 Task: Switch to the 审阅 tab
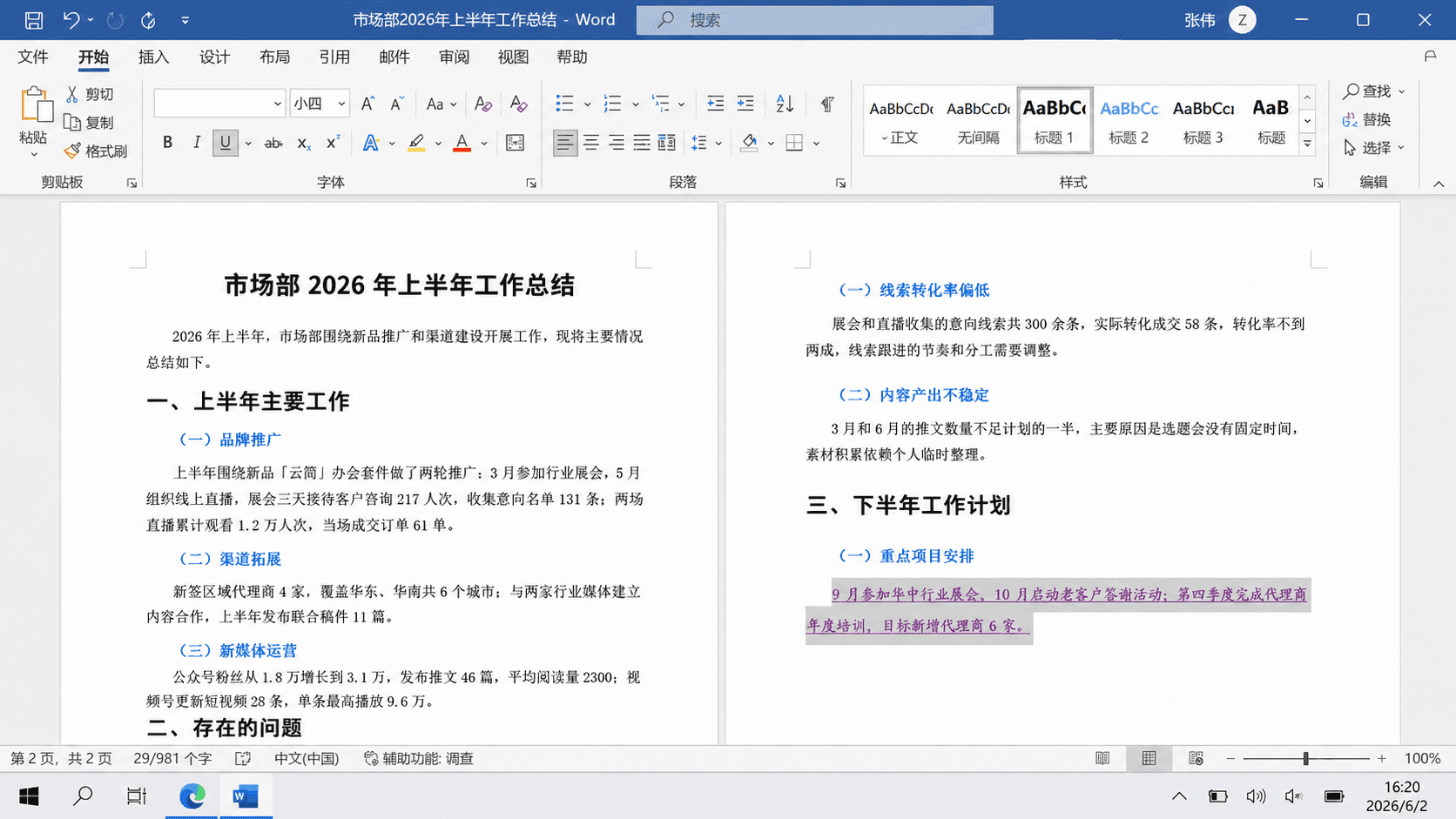tap(454, 57)
